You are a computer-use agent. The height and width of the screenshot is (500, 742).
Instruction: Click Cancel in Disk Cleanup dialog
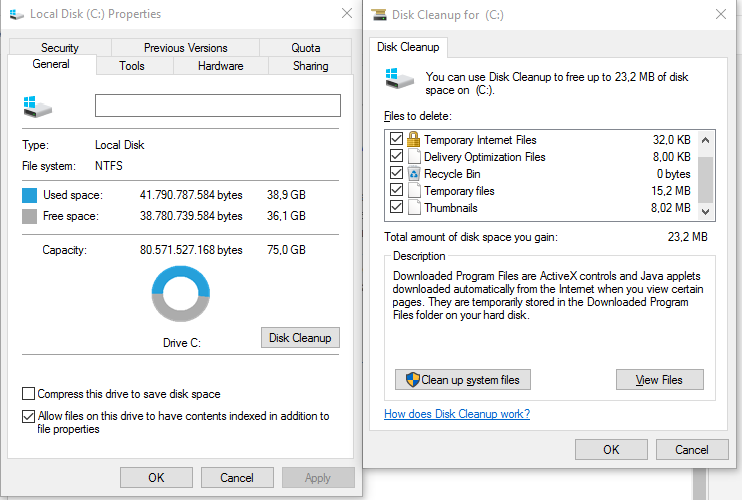pos(692,449)
